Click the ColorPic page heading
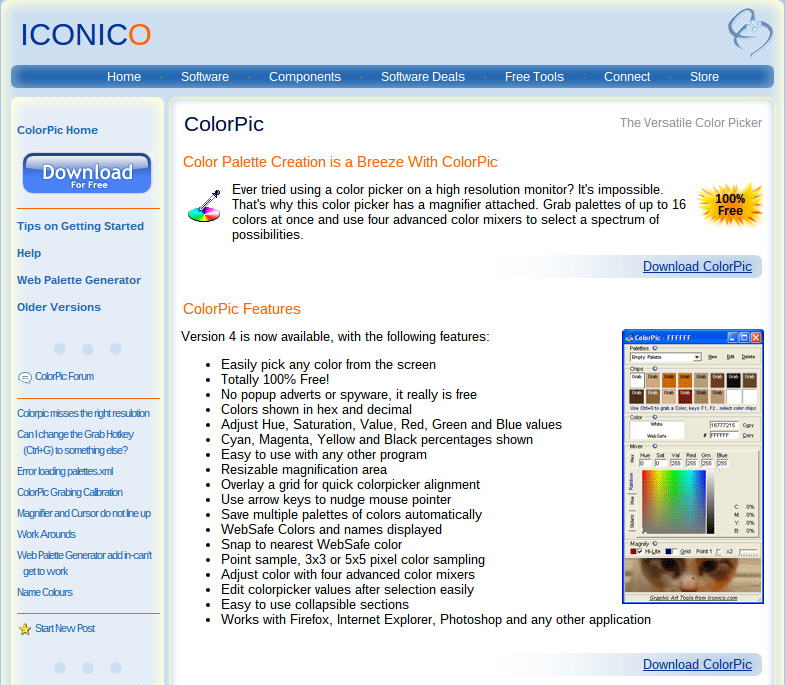The width and height of the screenshot is (785, 685). tap(224, 124)
